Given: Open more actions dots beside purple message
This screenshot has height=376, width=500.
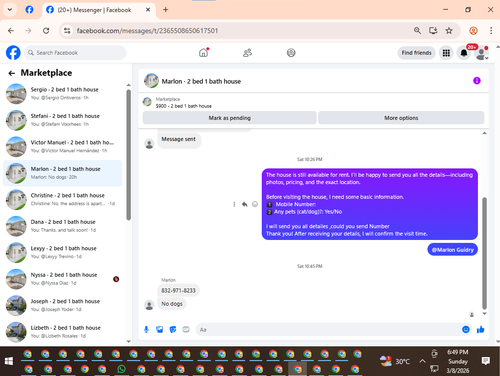Looking at the screenshot, I should tap(234, 204).
